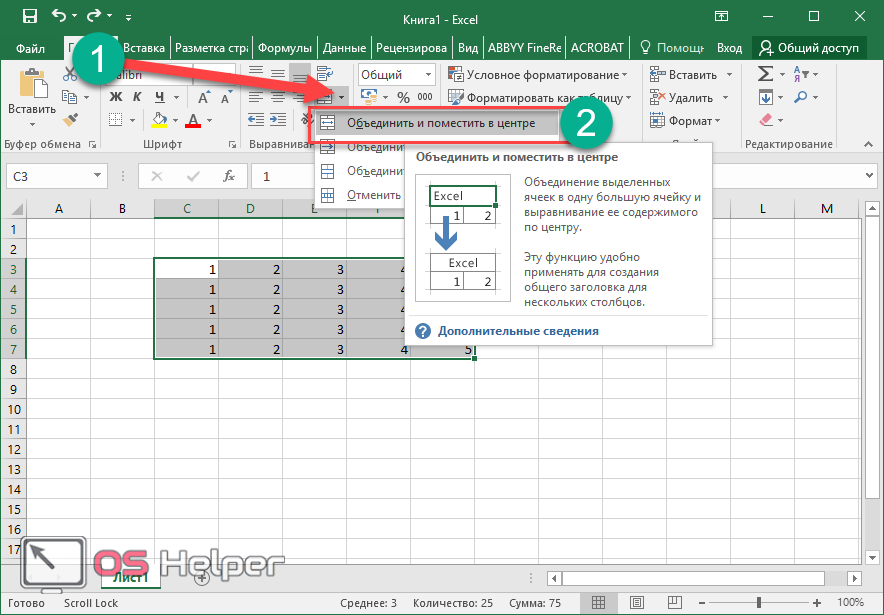This screenshot has height=615, width=884.
Task: Click the insert function fx icon
Action: click(229, 176)
